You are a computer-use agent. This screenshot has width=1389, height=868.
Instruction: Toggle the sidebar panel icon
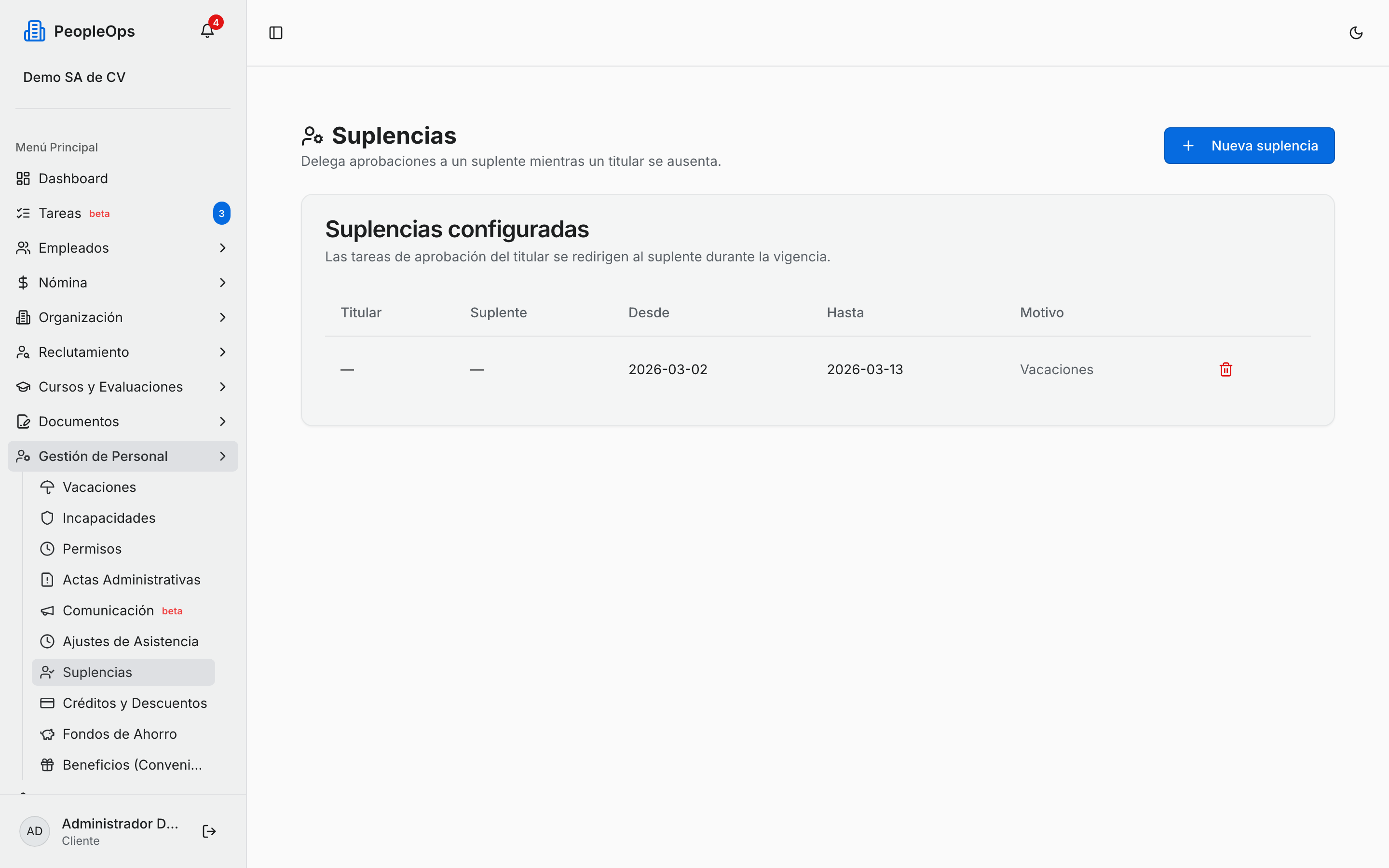[x=276, y=33]
